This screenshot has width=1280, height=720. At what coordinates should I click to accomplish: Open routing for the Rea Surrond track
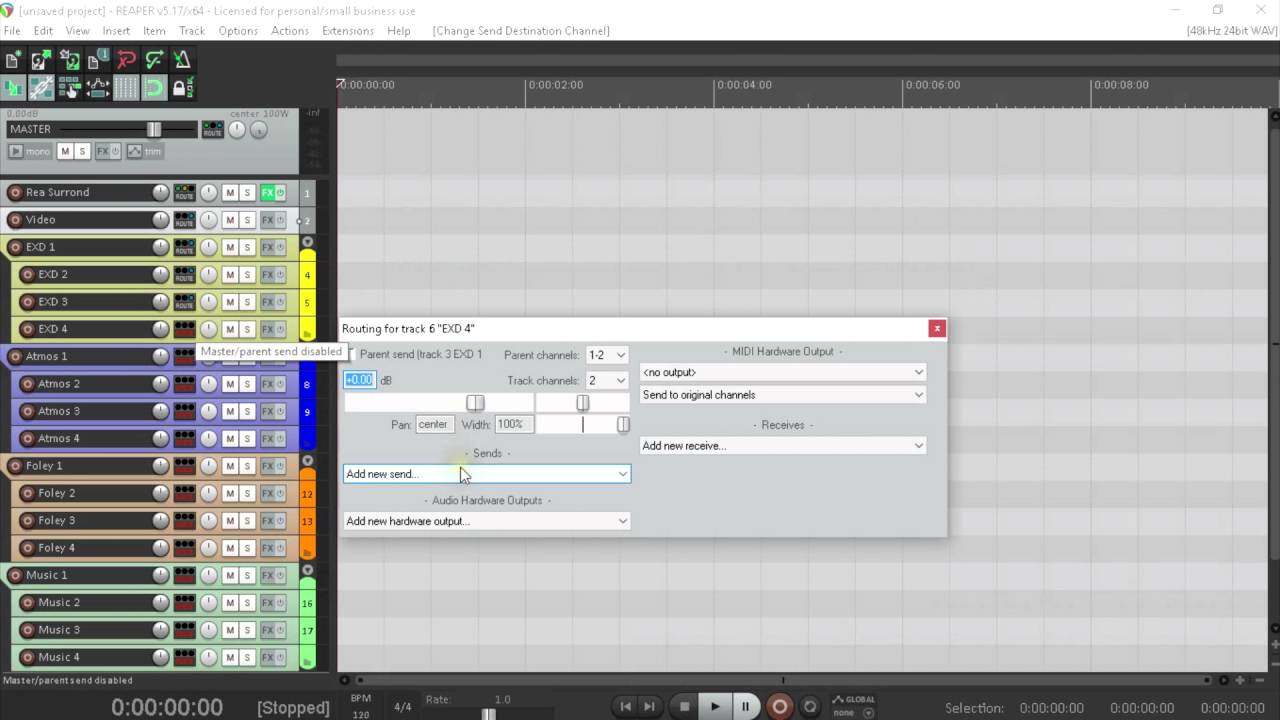click(184, 192)
